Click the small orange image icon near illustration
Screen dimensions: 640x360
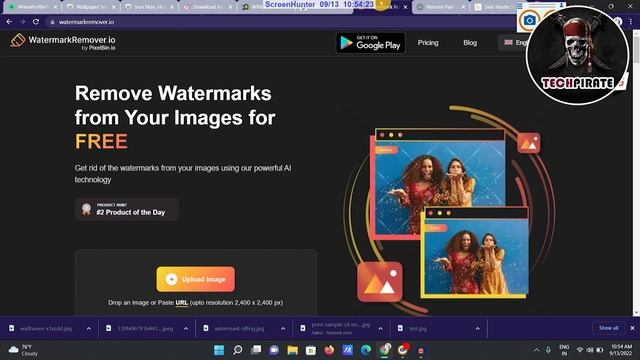(x=529, y=143)
